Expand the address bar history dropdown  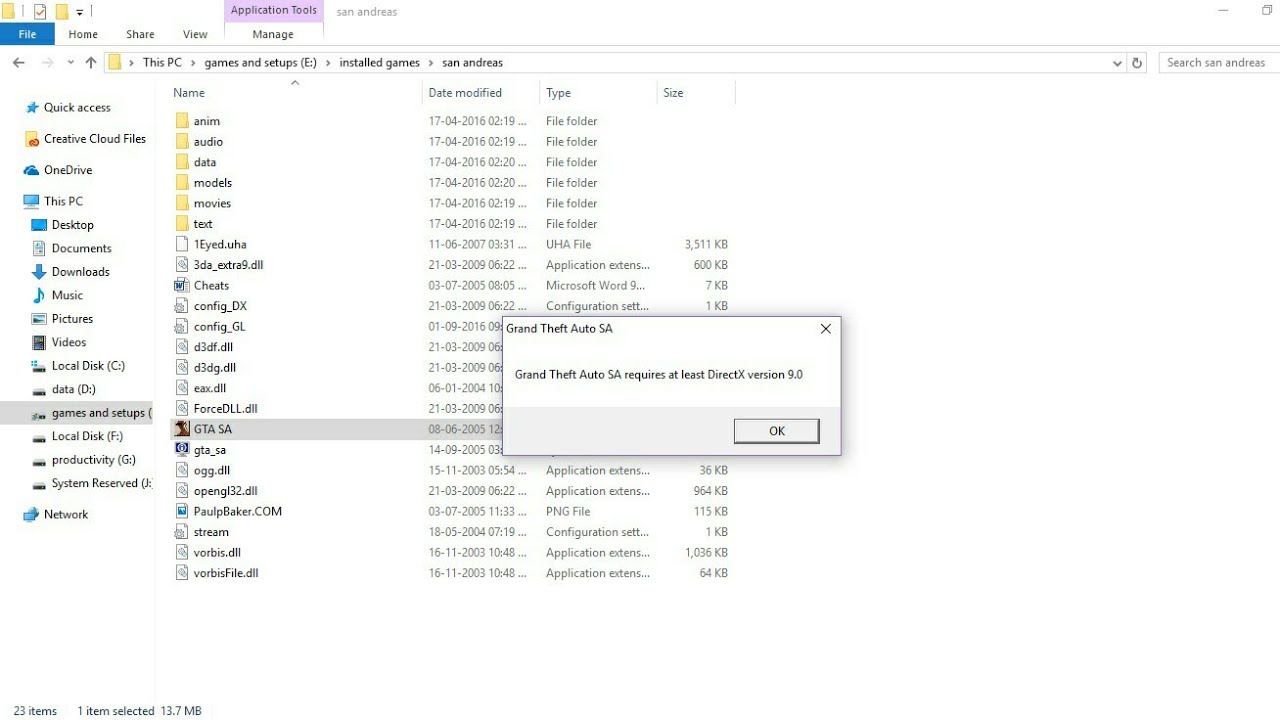pos(1117,62)
